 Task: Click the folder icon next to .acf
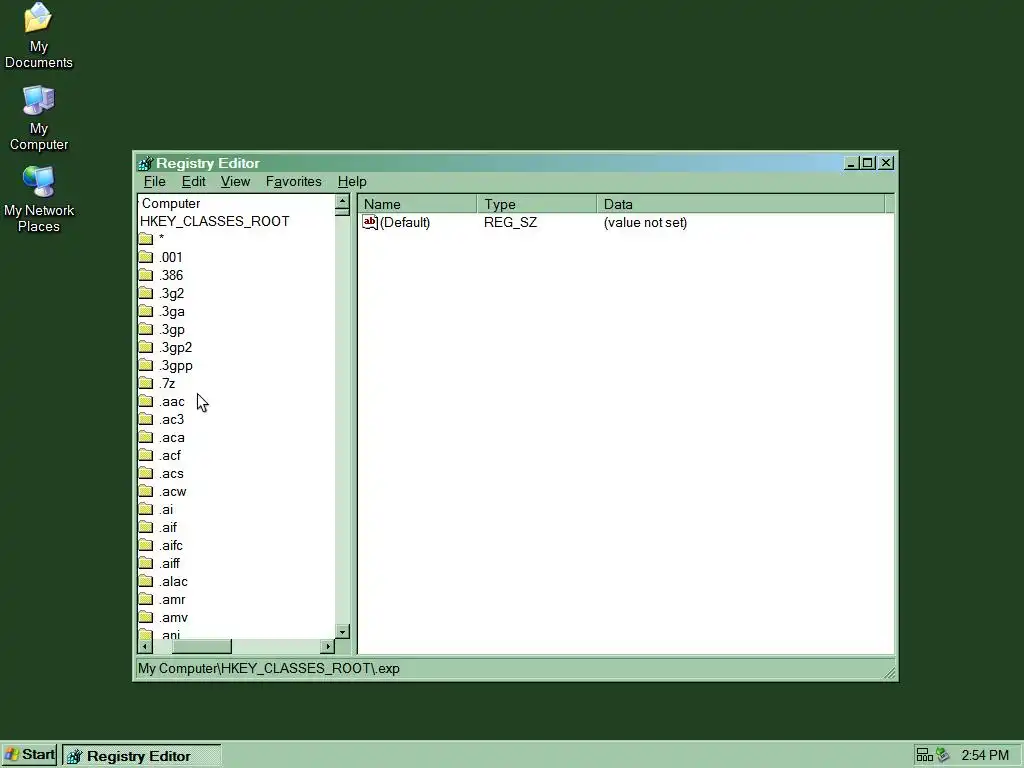click(146, 455)
